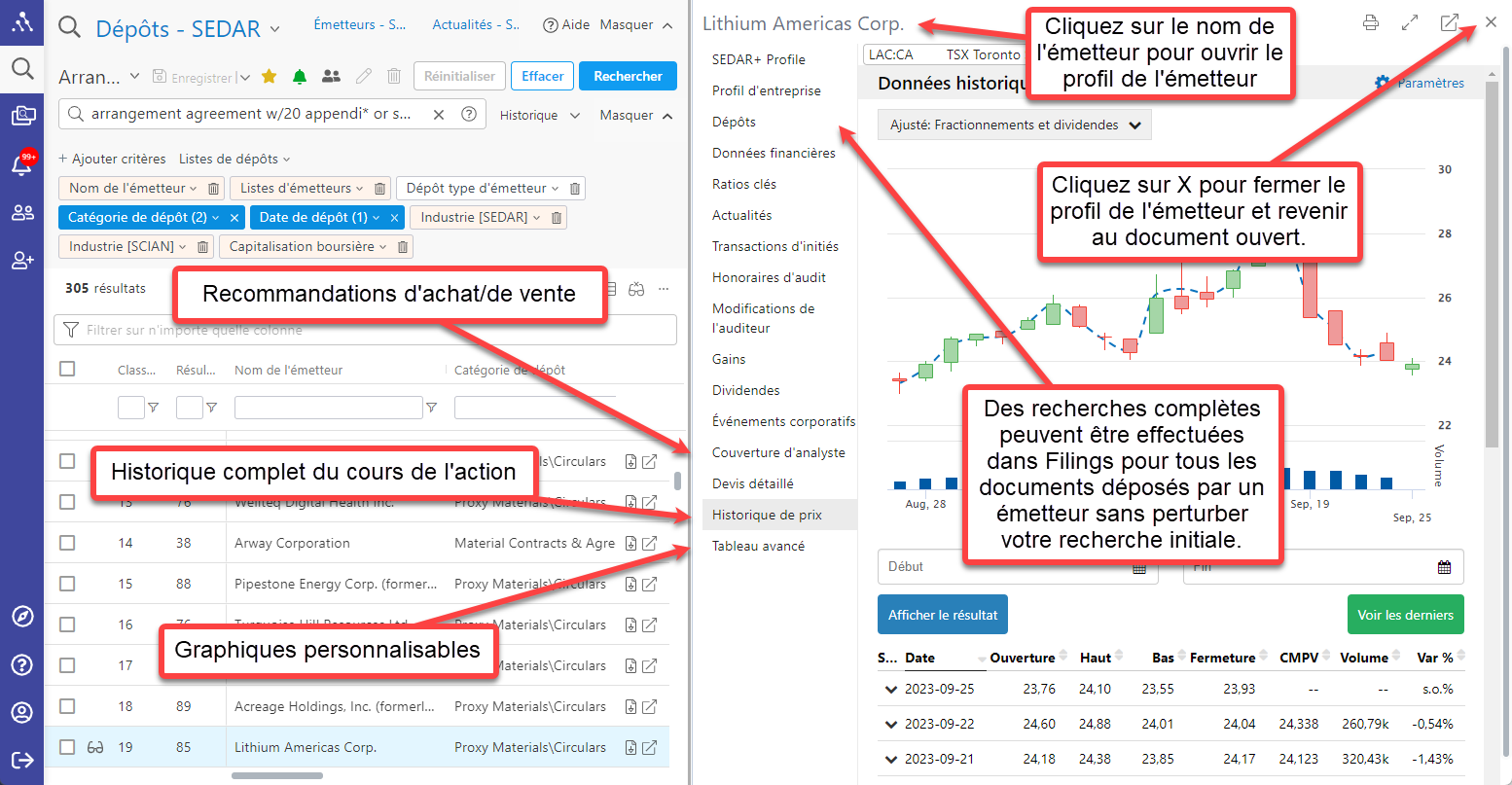Click the Afficher le résultat button
The width and height of the screenshot is (1512, 785).
point(943,615)
